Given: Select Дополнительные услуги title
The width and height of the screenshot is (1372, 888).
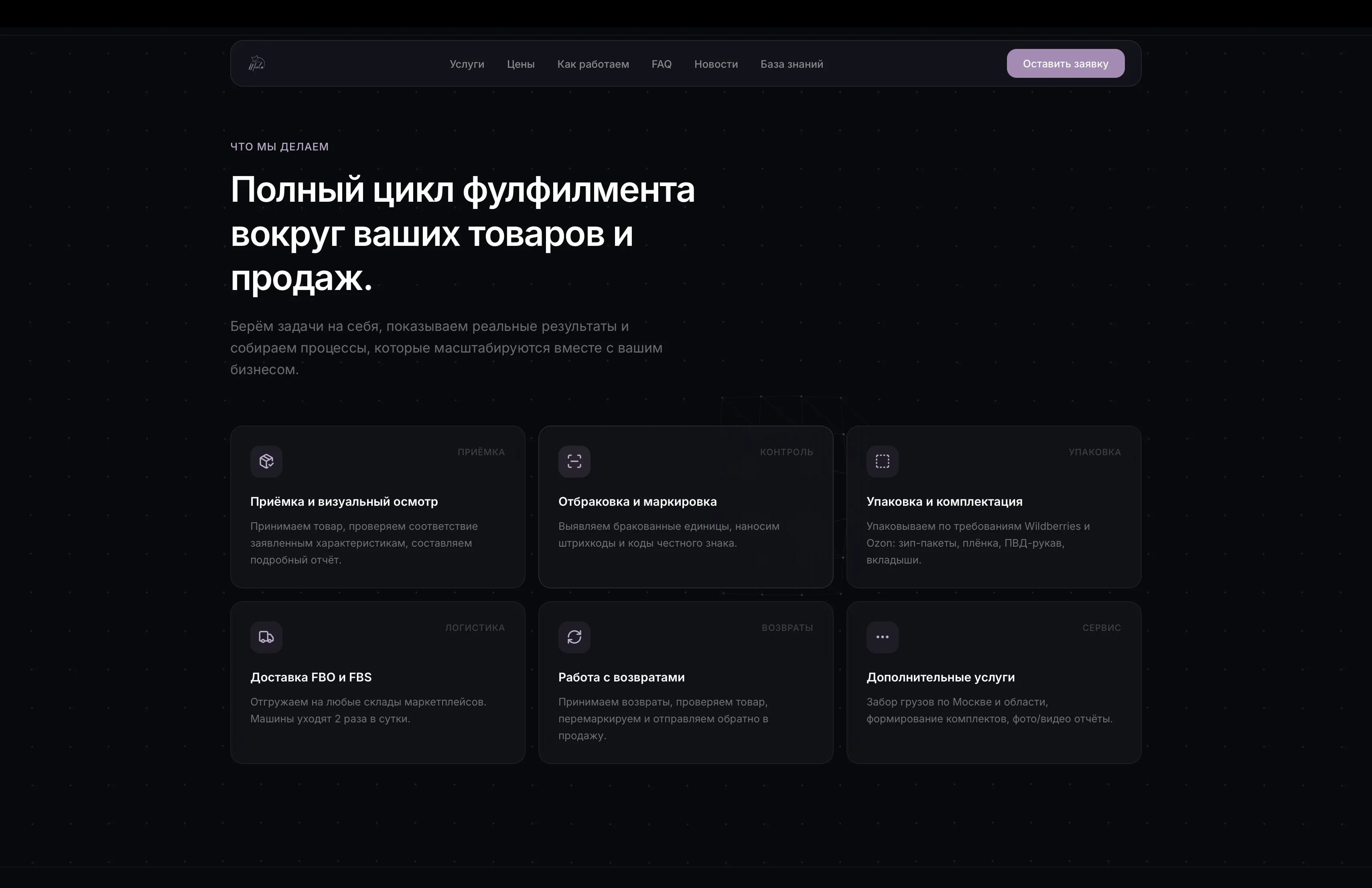Looking at the screenshot, I should point(941,677).
